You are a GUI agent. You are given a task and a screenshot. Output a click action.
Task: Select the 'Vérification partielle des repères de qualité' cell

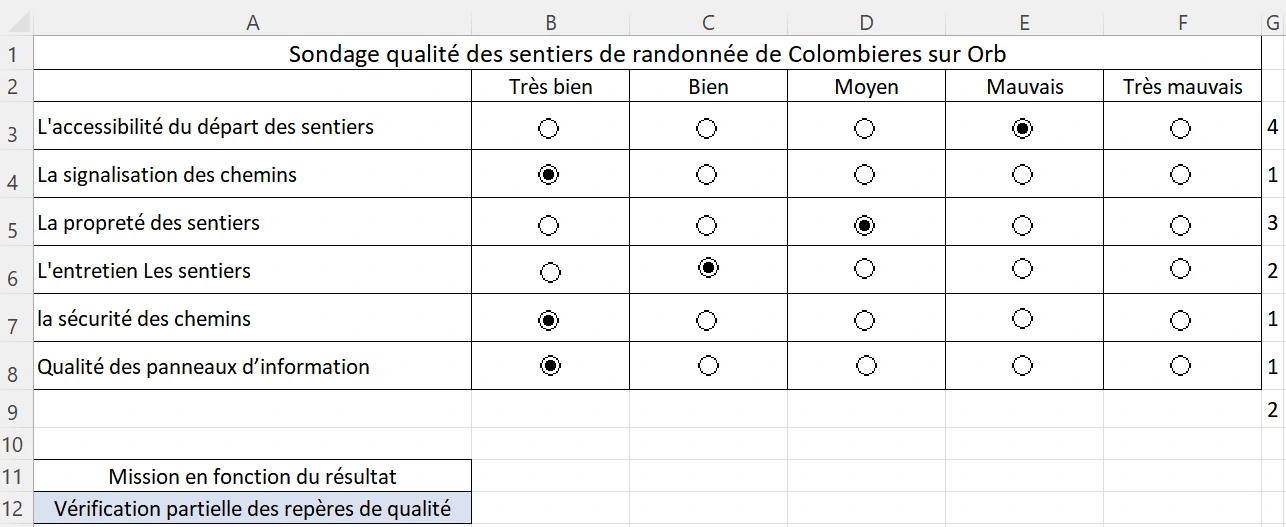click(x=252, y=509)
